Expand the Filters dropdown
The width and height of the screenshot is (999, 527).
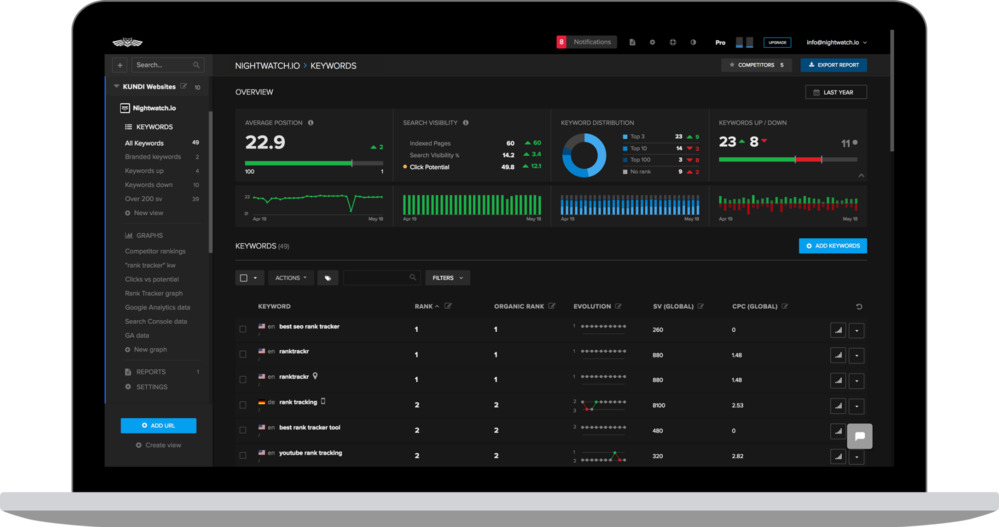pyautogui.click(x=447, y=278)
